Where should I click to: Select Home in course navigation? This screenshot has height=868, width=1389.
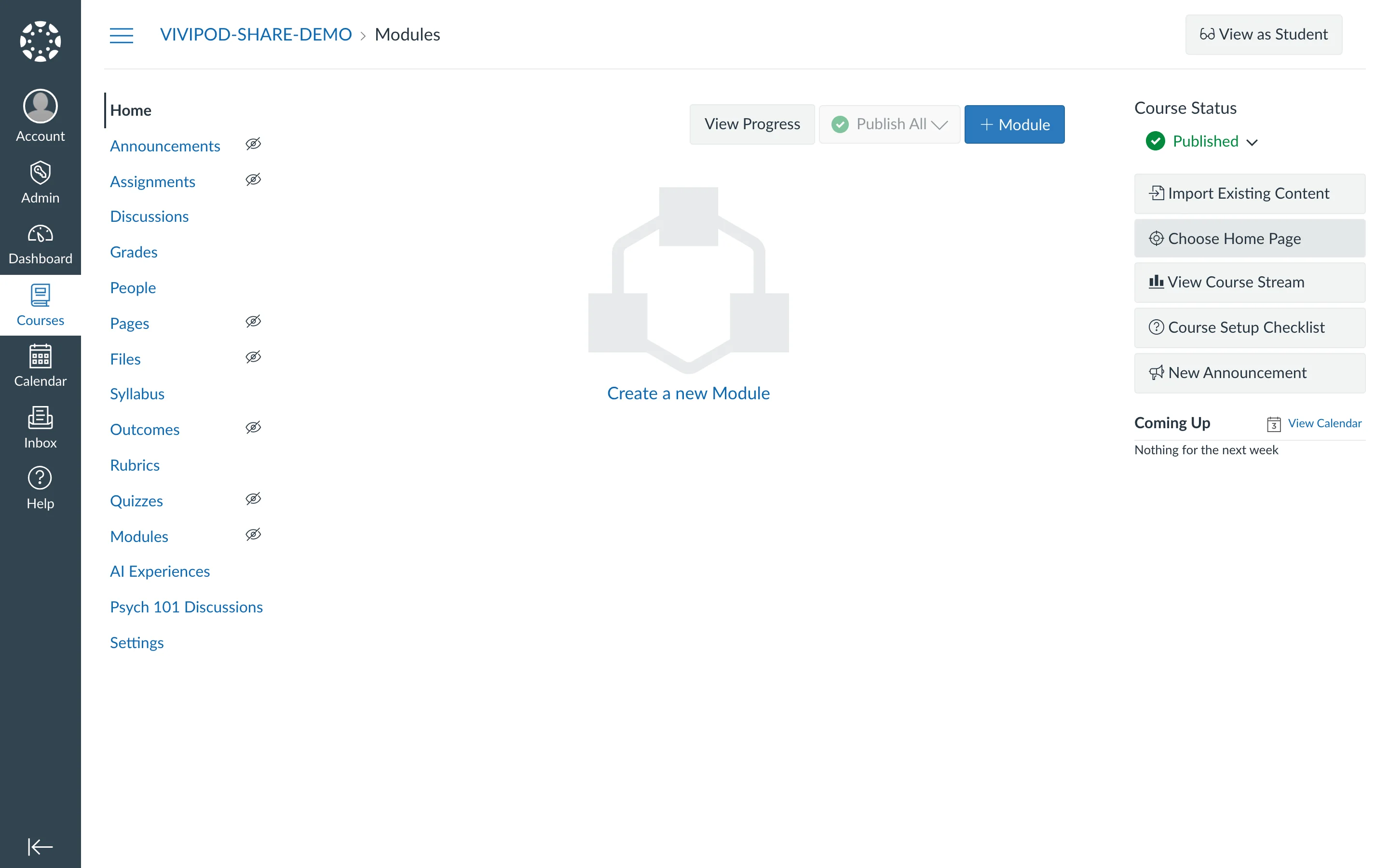point(130,110)
